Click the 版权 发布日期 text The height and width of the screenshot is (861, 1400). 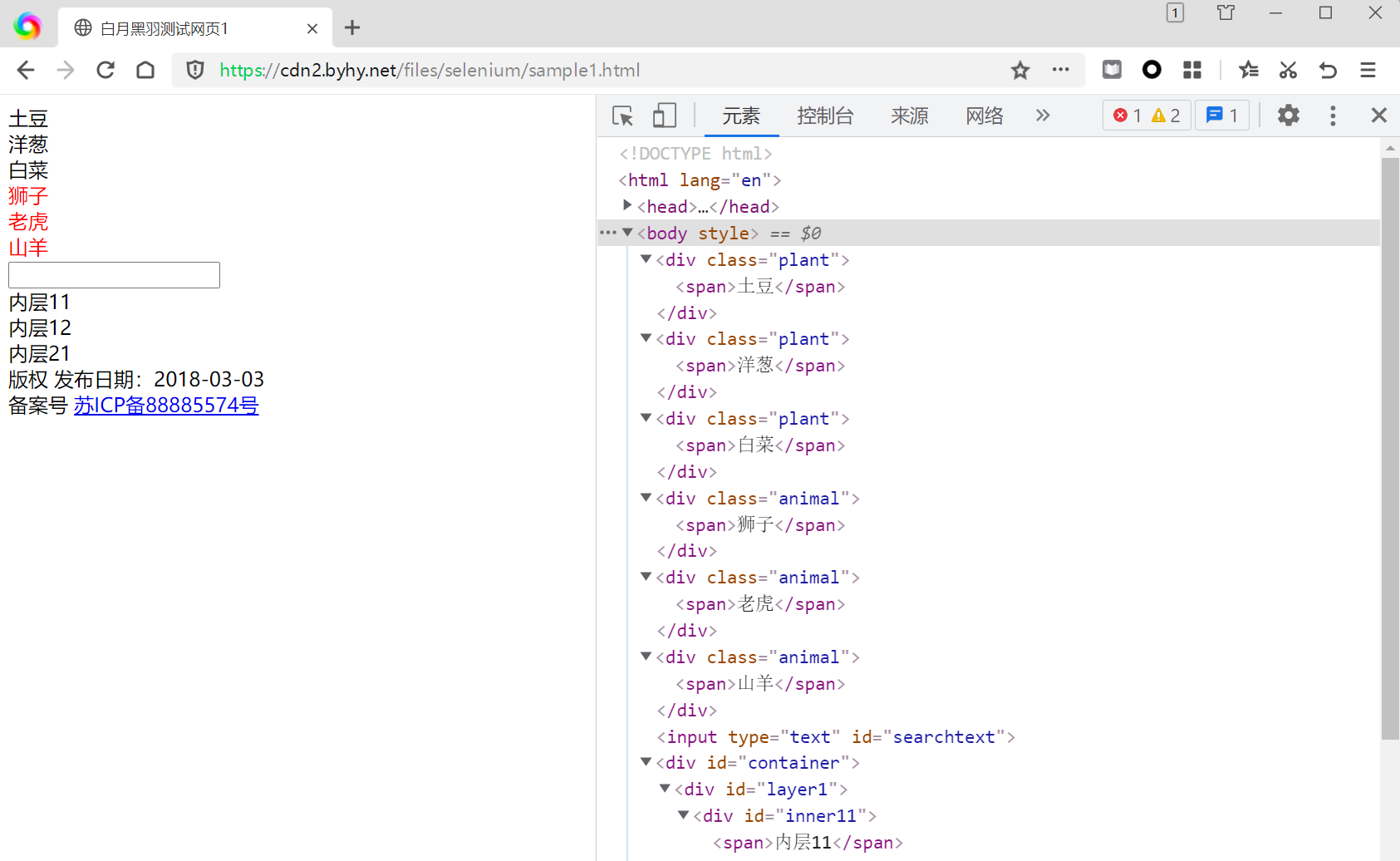[x=136, y=380]
